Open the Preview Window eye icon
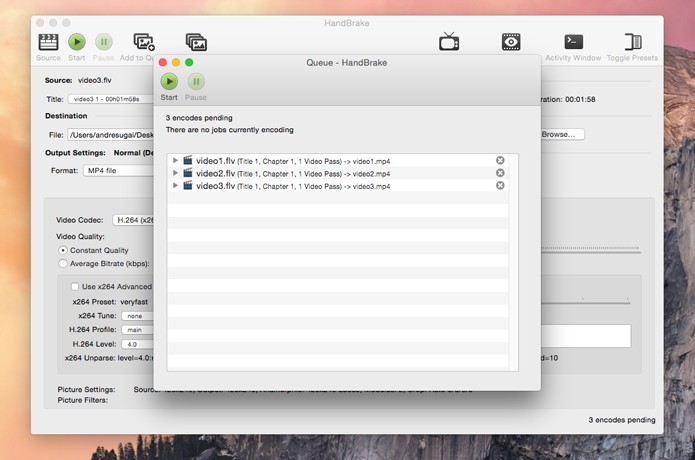Image resolution: width=695 pixels, height=460 pixels. point(511,42)
